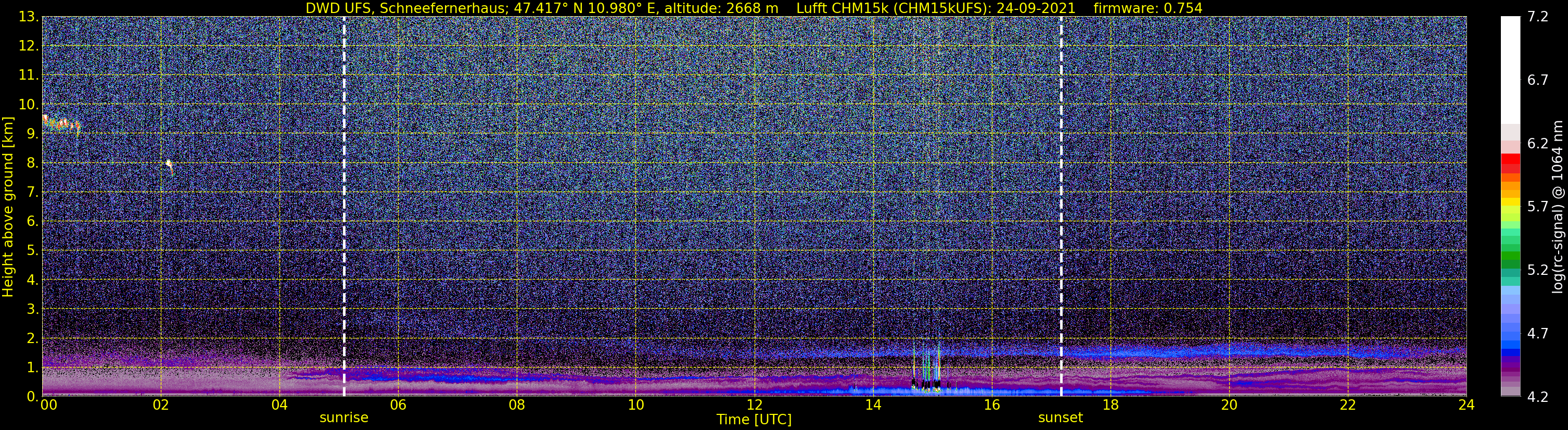Viewport: 1568px width, 430px height.
Task: Click the bright vertical streaks near 15 UTC
Action: tap(926, 367)
